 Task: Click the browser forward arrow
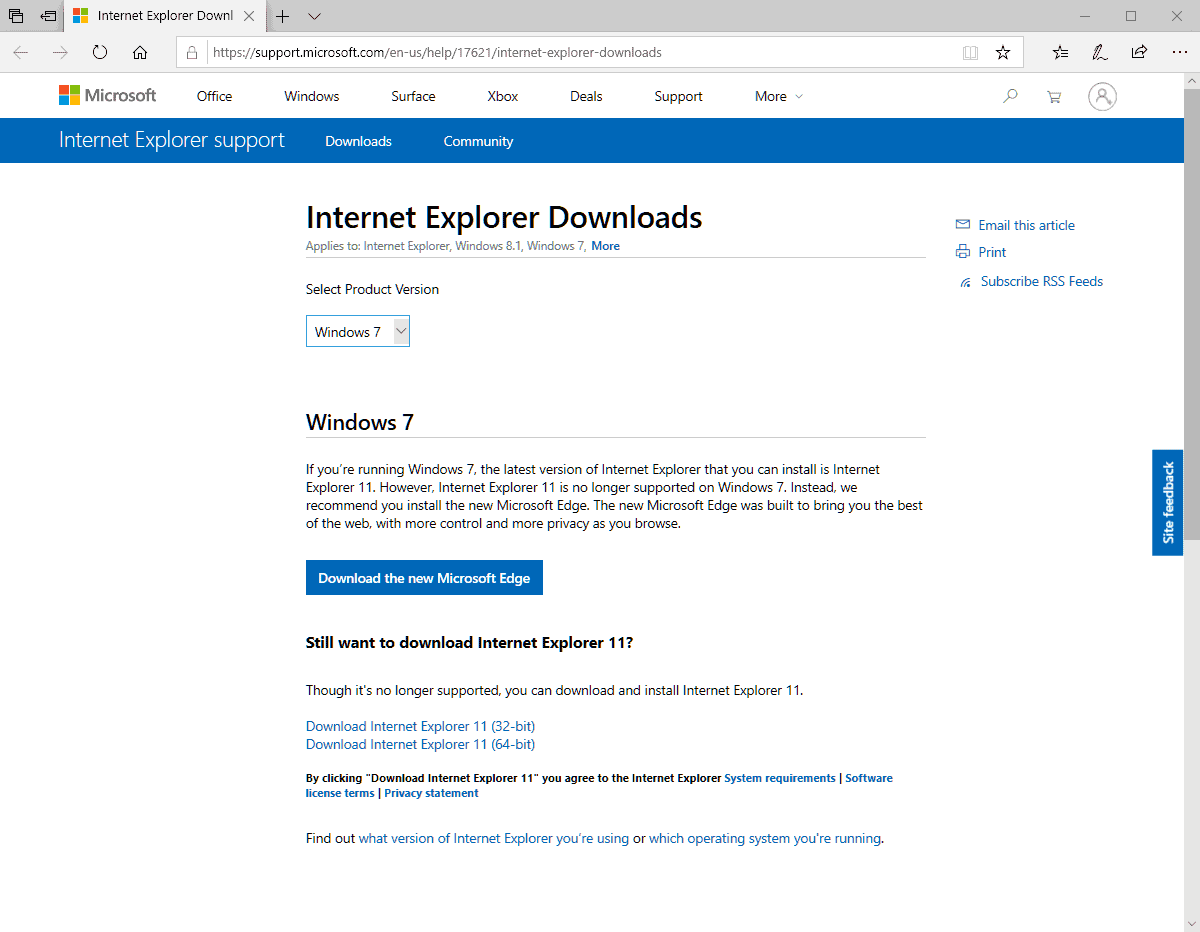(60, 52)
